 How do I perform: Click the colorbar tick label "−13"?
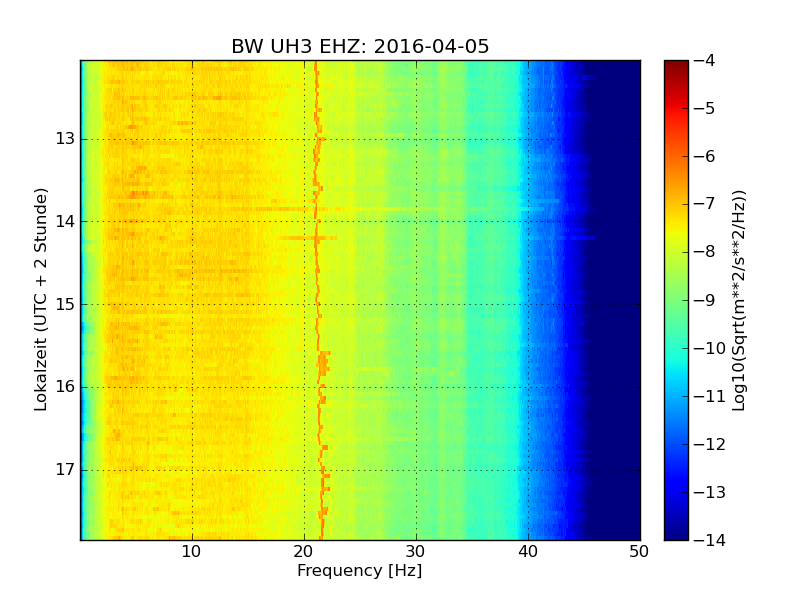click(x=710, y=492)
